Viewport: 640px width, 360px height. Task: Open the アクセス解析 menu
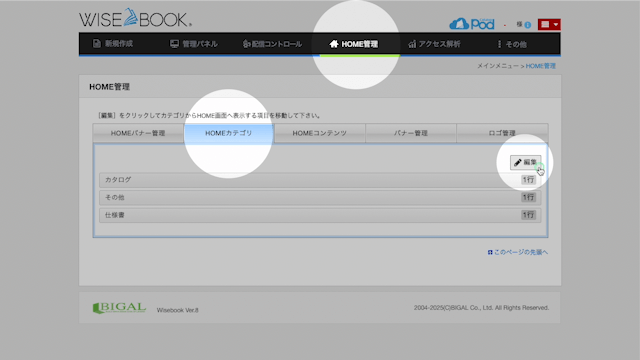click(x=434, y=44)
